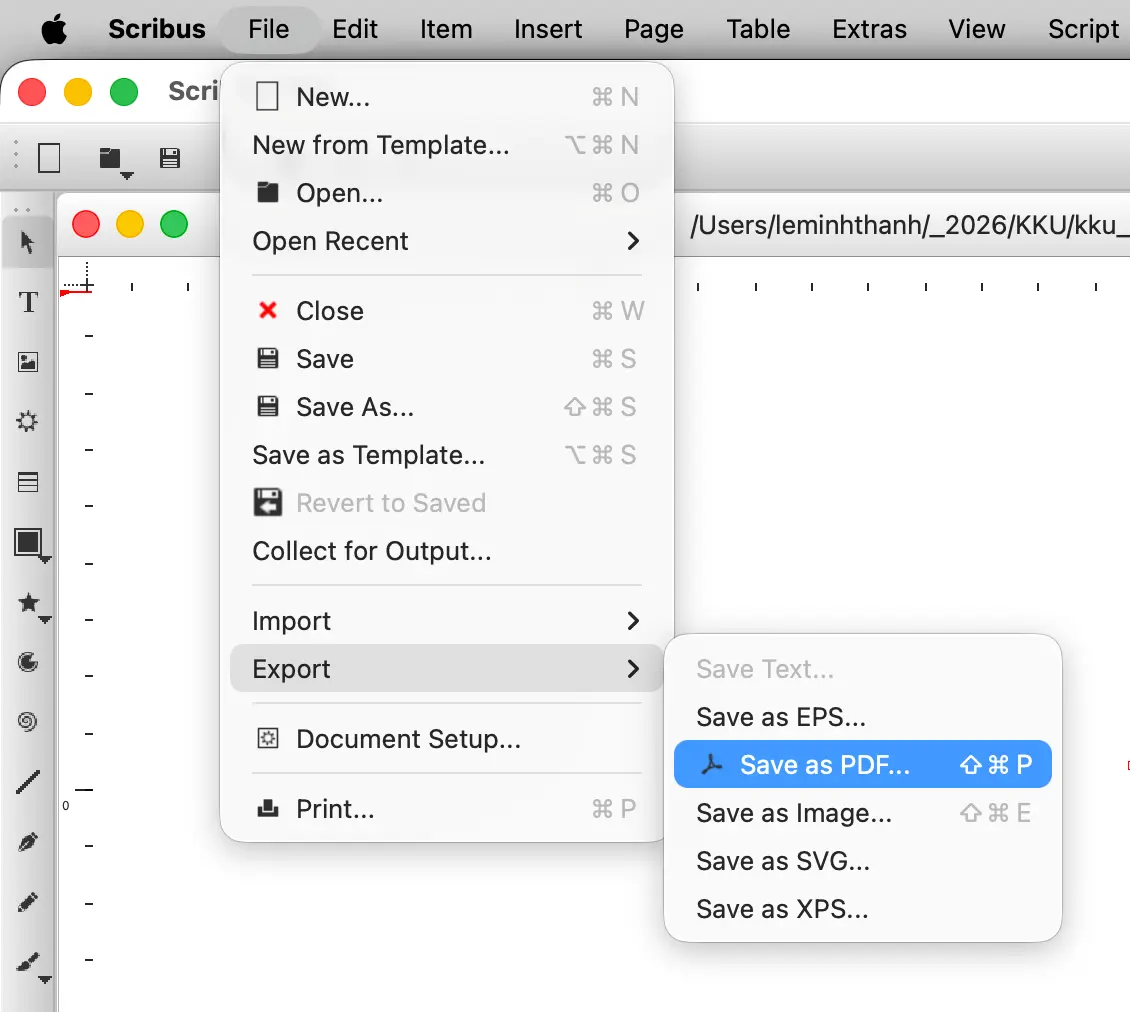
Task: Click the Save floppy toolbar icon
Action: [170, 158]
